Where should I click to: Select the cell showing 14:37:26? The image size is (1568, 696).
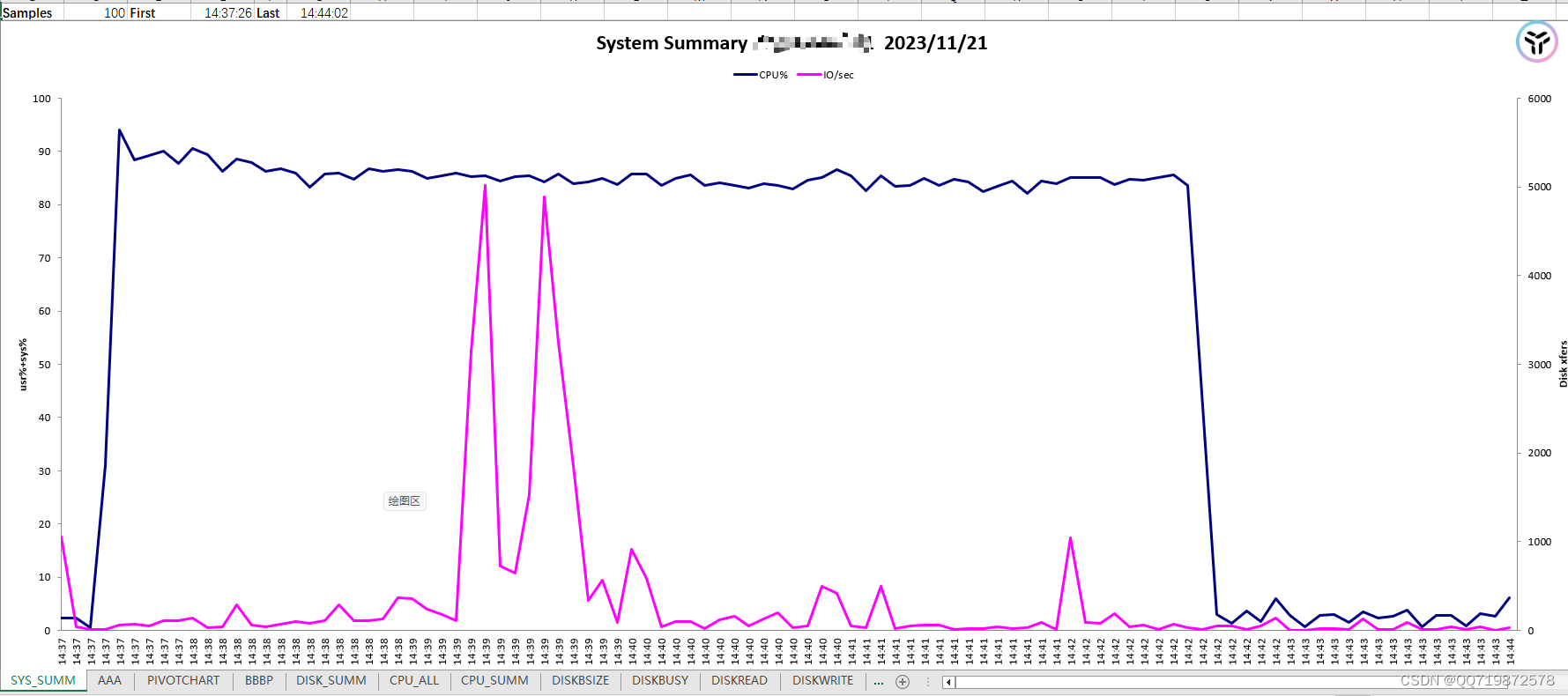tap(223, 13)
